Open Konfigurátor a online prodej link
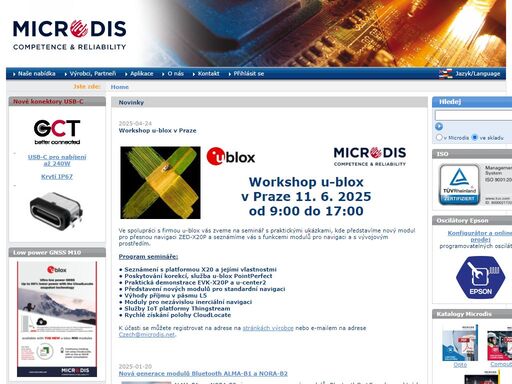Image resolution: width=512 pixels, height=384 pixels. (x=480, y=236)
